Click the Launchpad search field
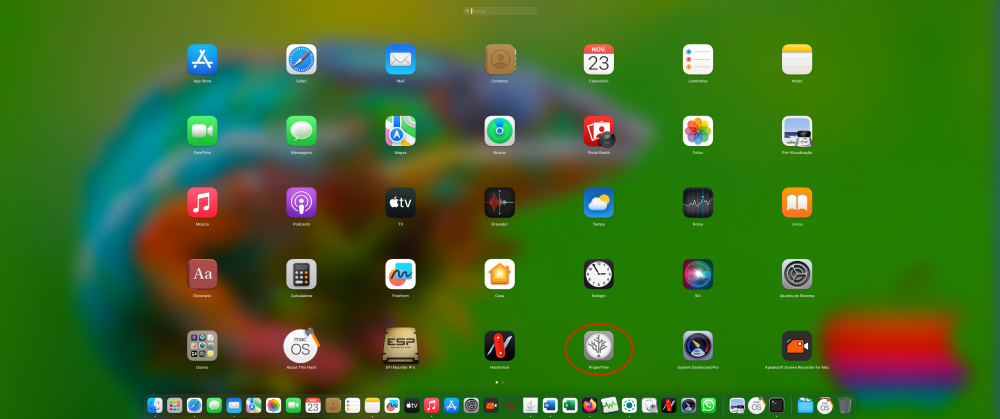The width and height of the screenshot is (1000, 419). pos(500,11)
